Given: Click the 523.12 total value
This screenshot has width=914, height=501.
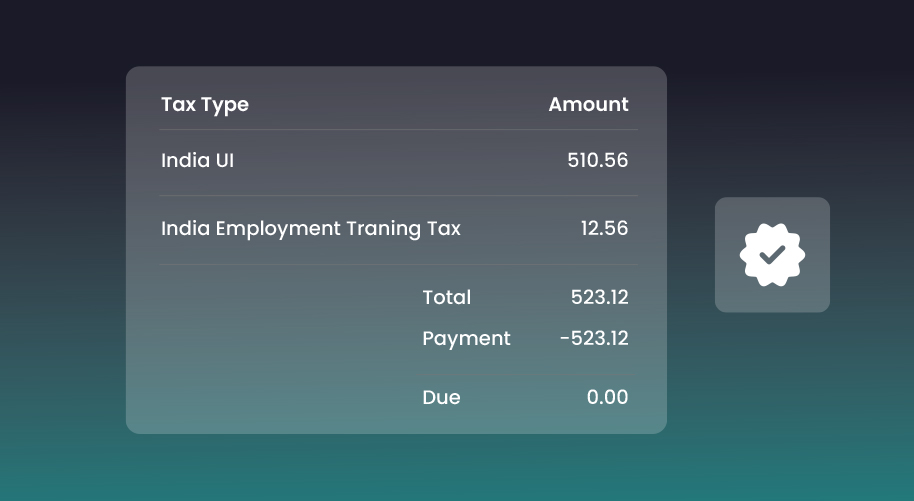Looking at the screenshot, I should point(599,297).
